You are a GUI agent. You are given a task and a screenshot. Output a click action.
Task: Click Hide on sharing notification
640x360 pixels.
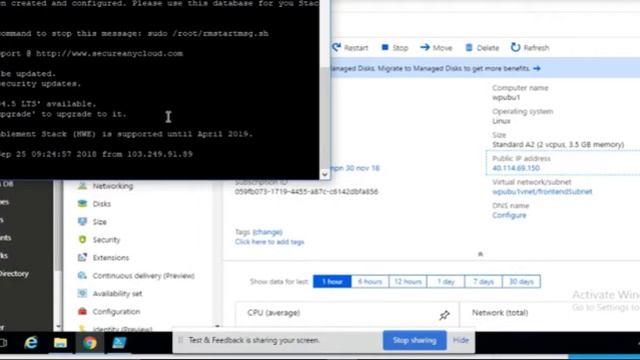461,340
